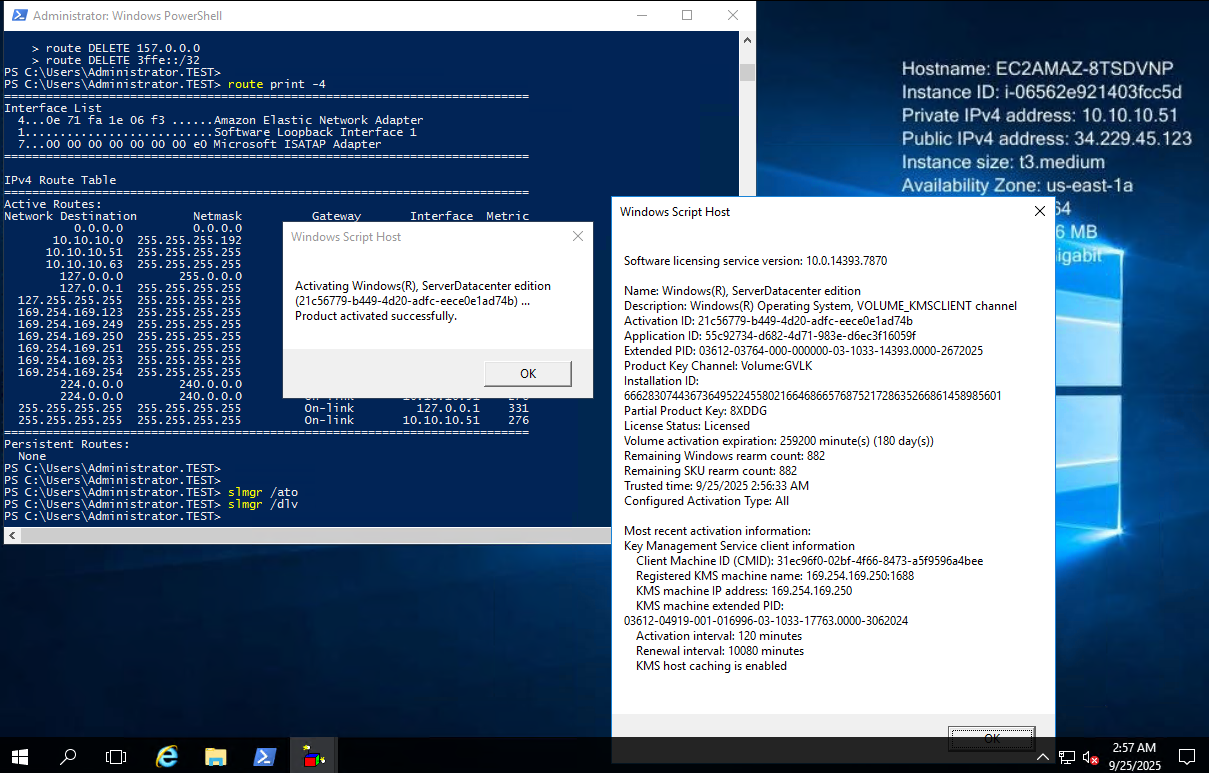Open network status tray icon
Screen dimensions: 1209x773
[x=1068, y=756]
